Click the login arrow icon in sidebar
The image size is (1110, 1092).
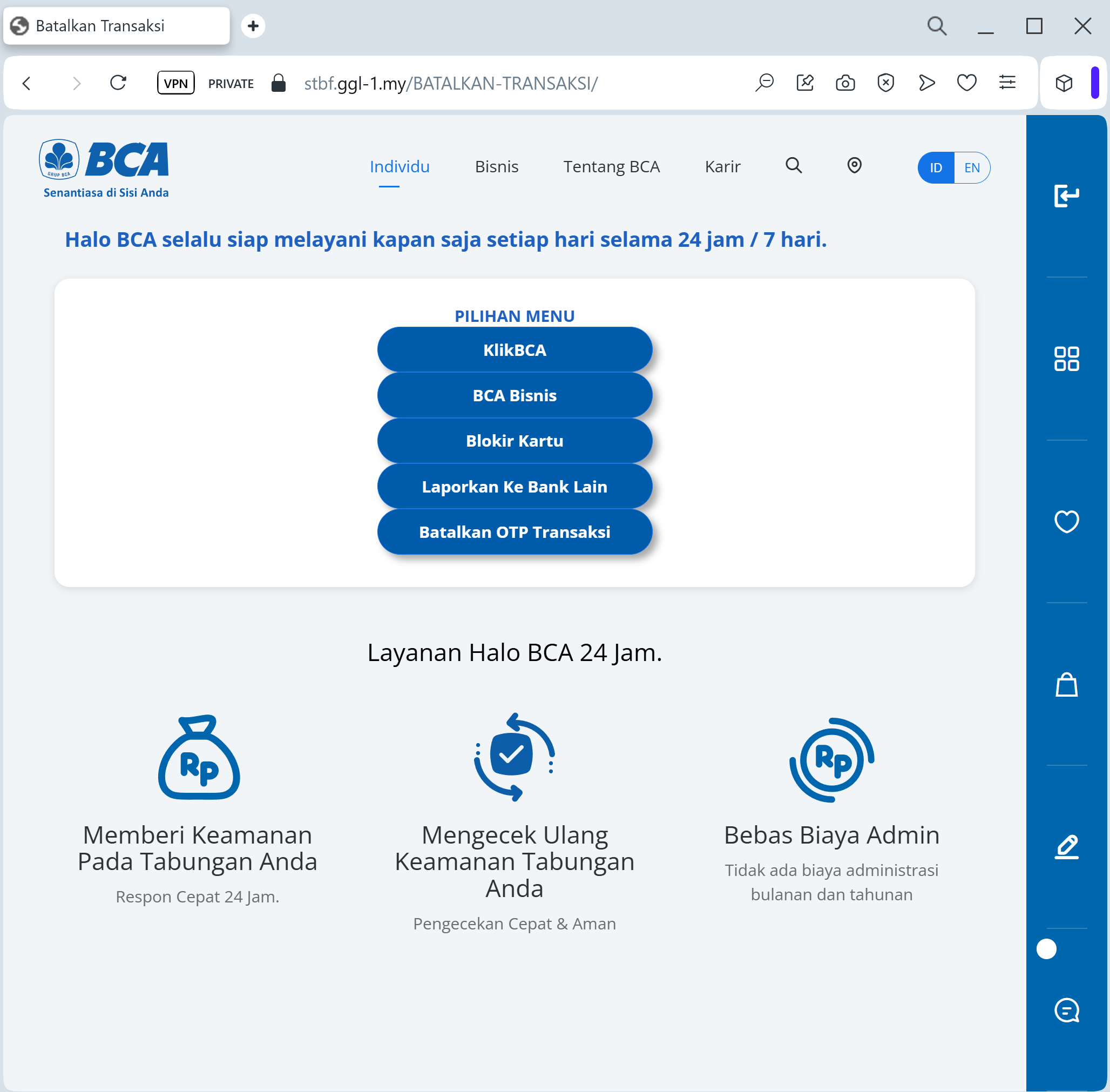click(1066, 196)
